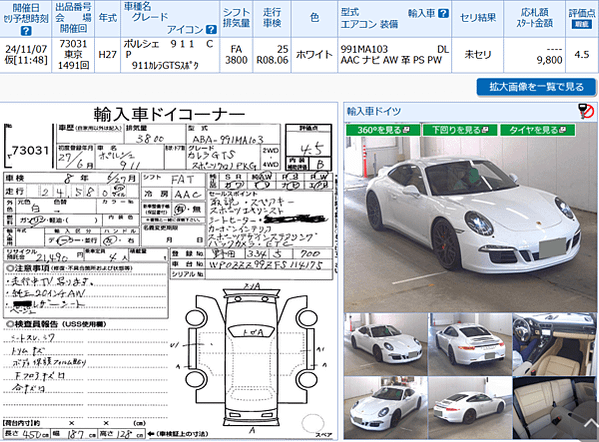The image size is (599, 442).
Task: Click the evaluation score 4.5 cell
Action: [x=582, y=55]
